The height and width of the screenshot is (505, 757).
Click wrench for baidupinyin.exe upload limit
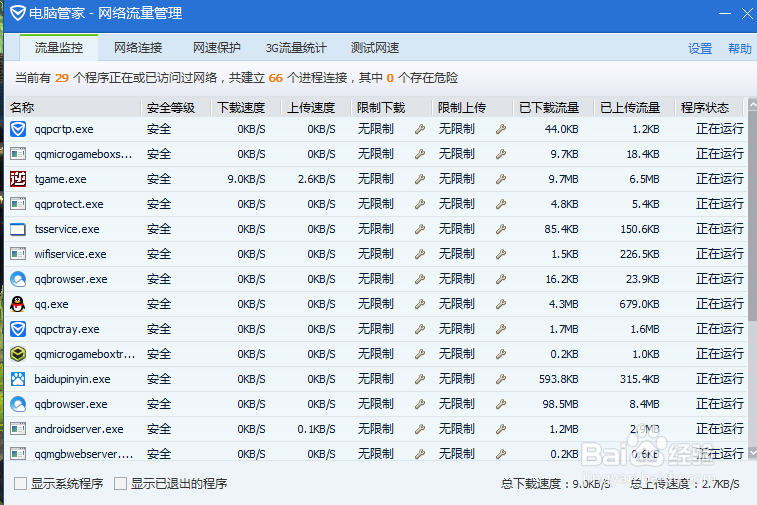coord(501,379)
